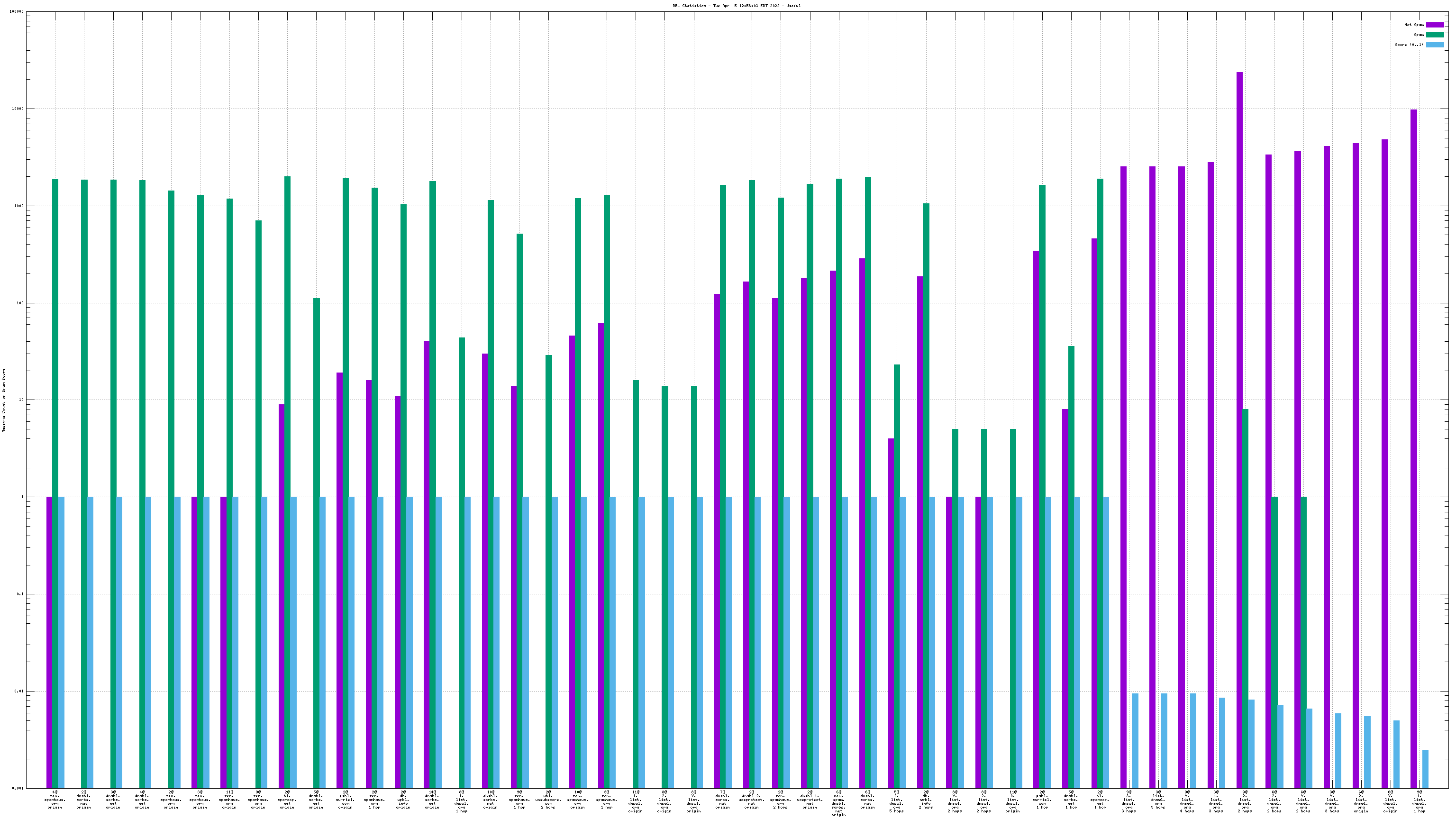Click the 'Score (0..1)' legend label text
The image size is (1456, 819).
coord(1409,45)
